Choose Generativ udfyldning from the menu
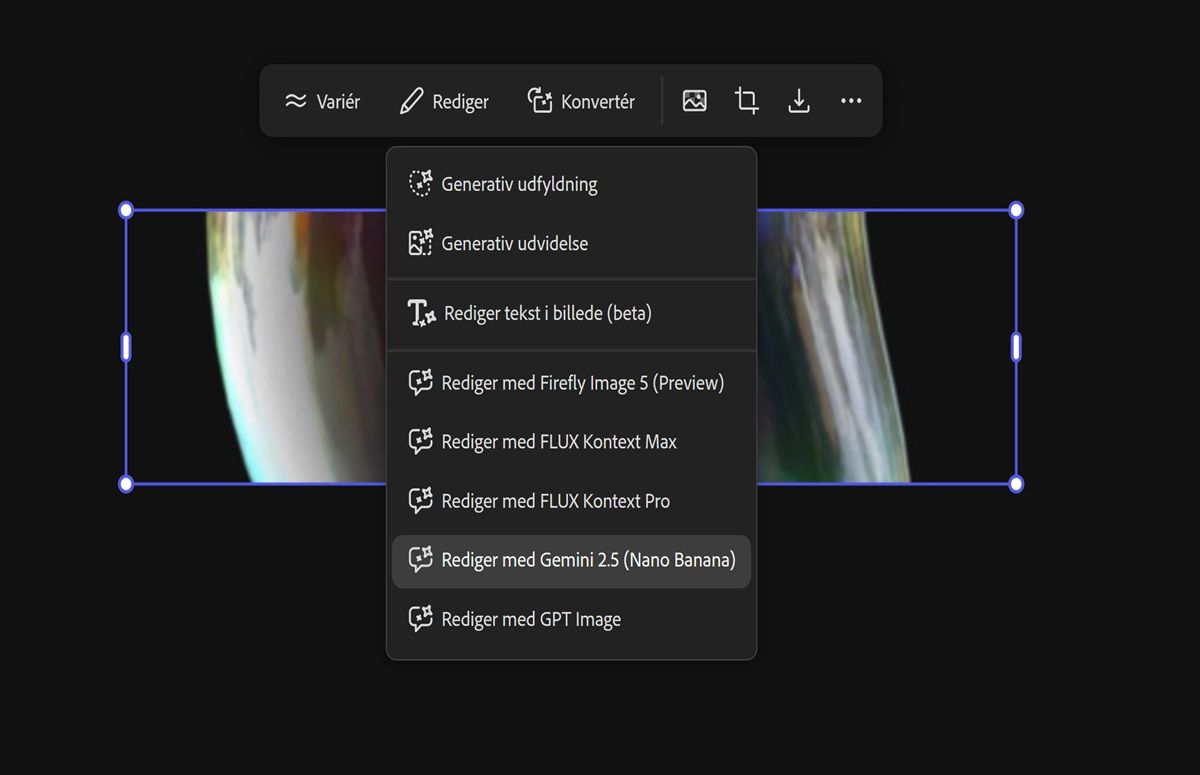Image resolution: width=1200 pixels, height=775 pixels. pyautogui.click(x=571, y=184)
